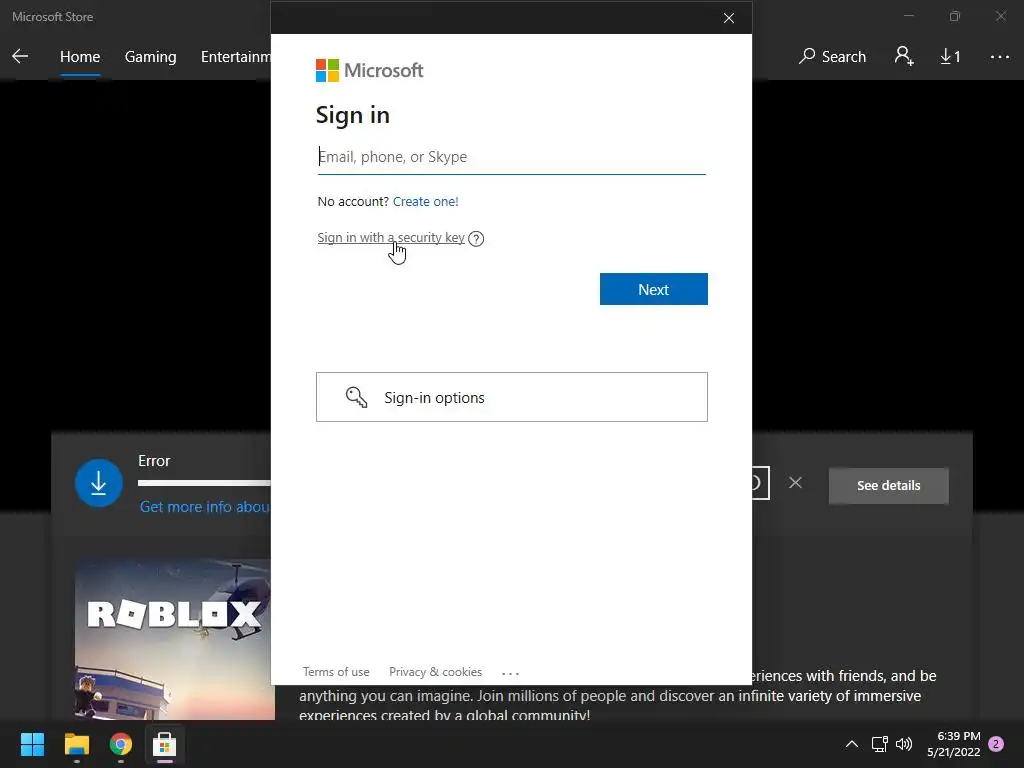The image size is (1024, 768).
Task: Show hidden system tray icons
Action: click(852, 744)
